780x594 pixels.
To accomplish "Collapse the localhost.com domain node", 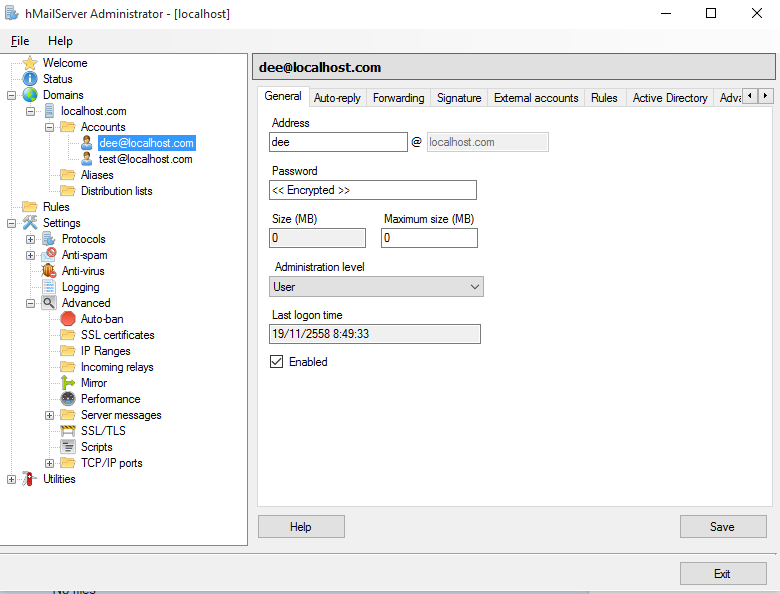I will [30, 111].
